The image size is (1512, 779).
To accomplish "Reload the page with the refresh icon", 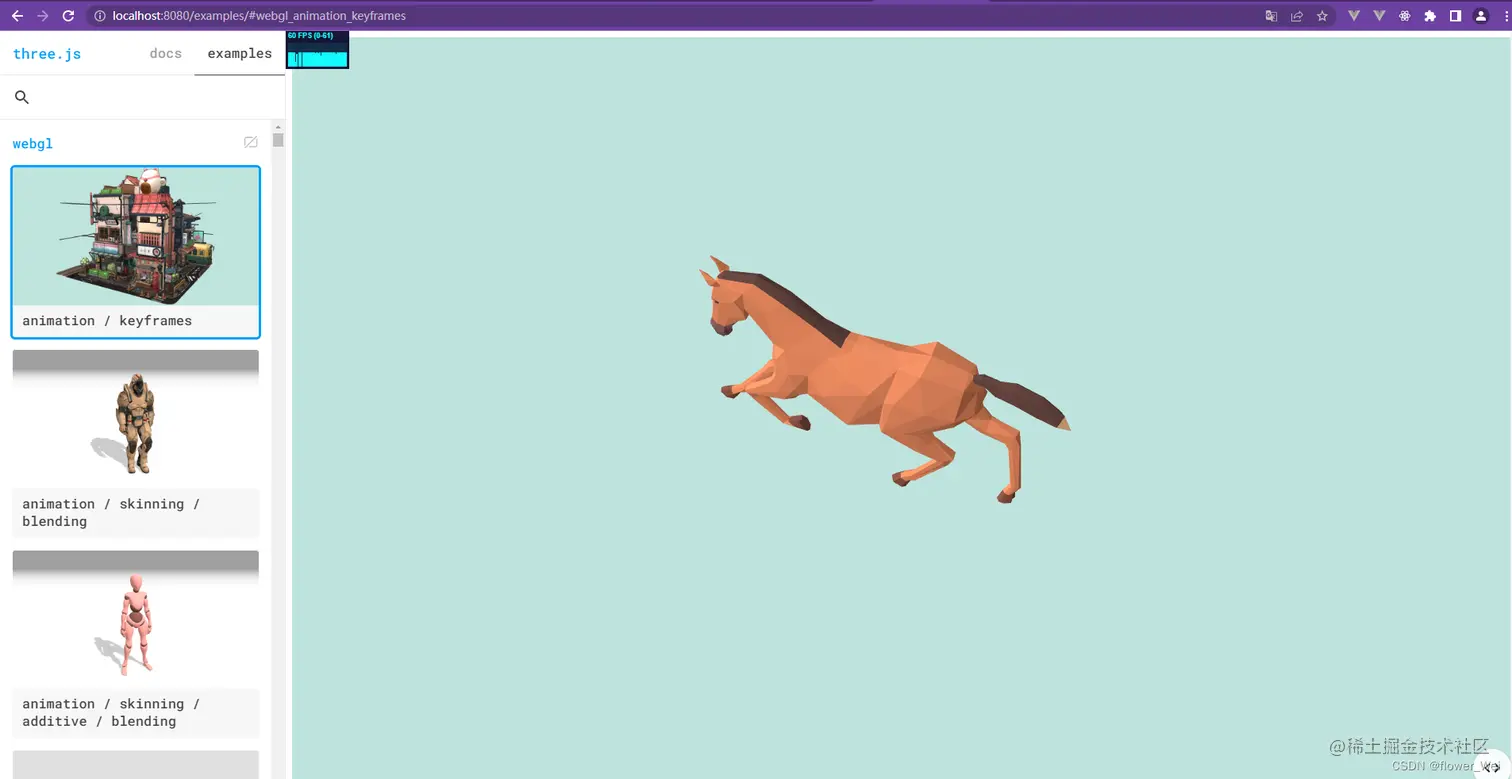I will coord(68,16).
